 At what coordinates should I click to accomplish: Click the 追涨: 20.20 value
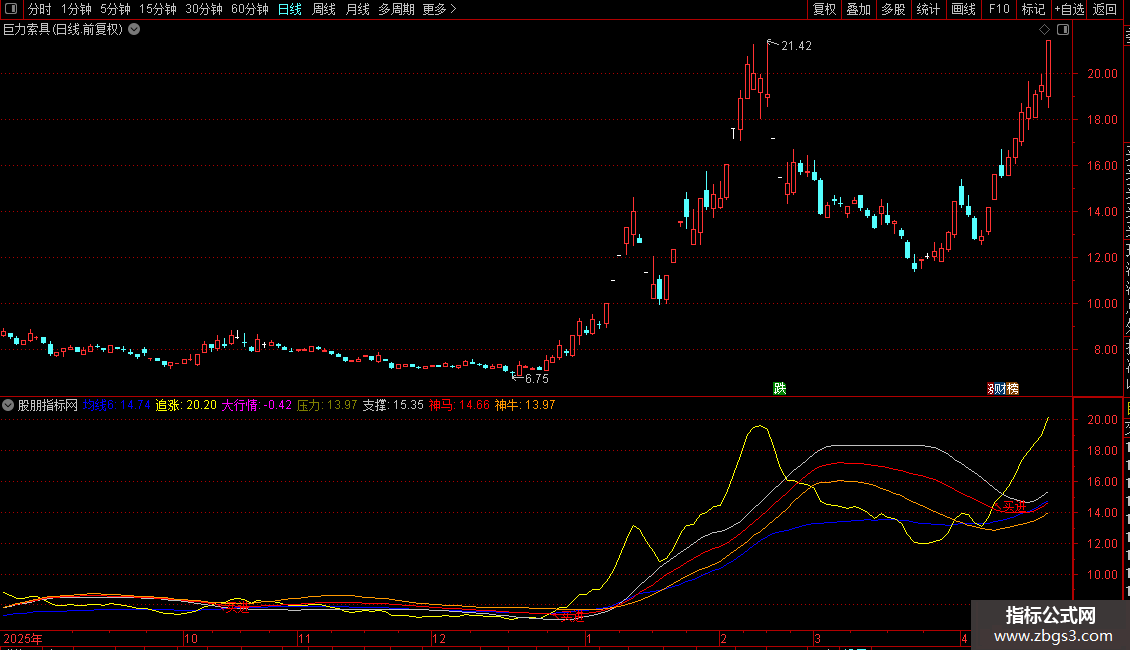(x=186, y=405)
